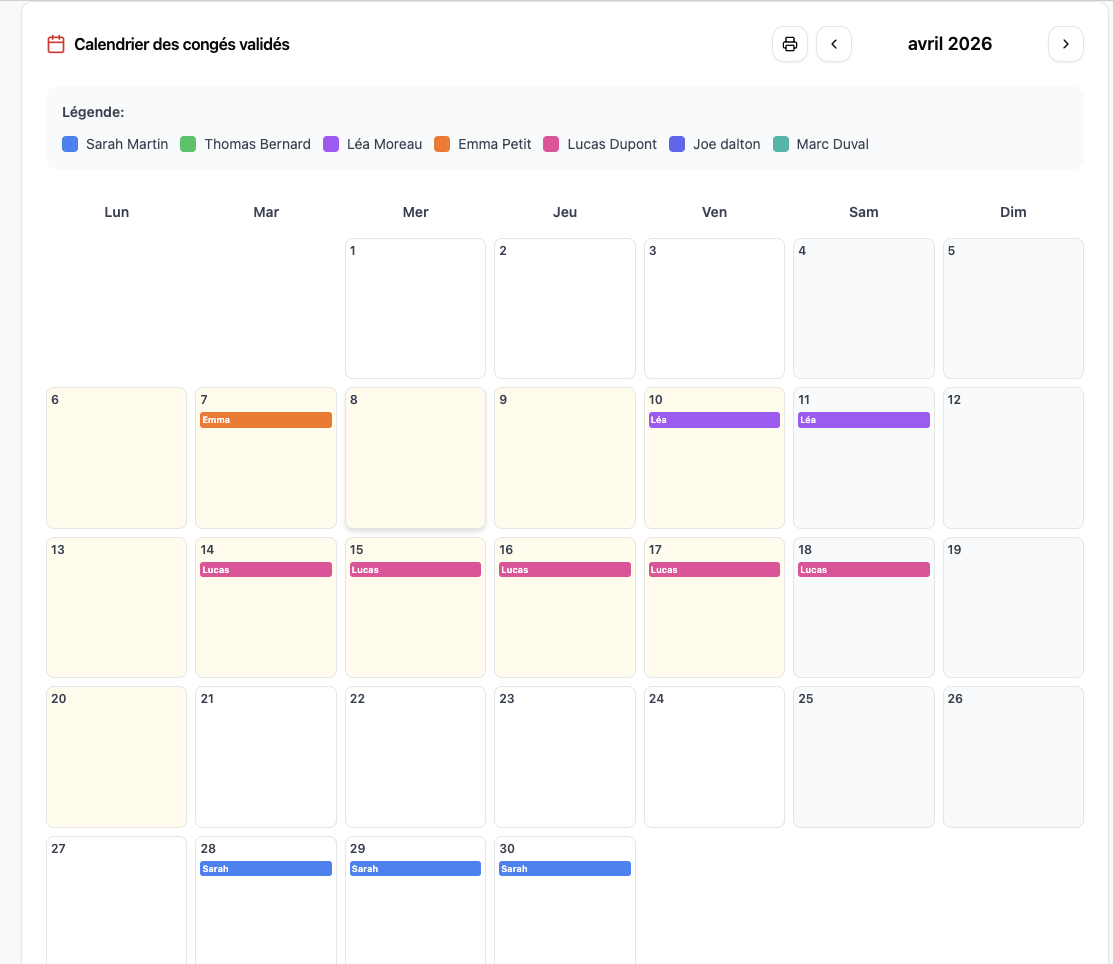Go to next month with right chevron
Image resolution: width=1113 pixels, height=964 pixels.
(1065, 44)
